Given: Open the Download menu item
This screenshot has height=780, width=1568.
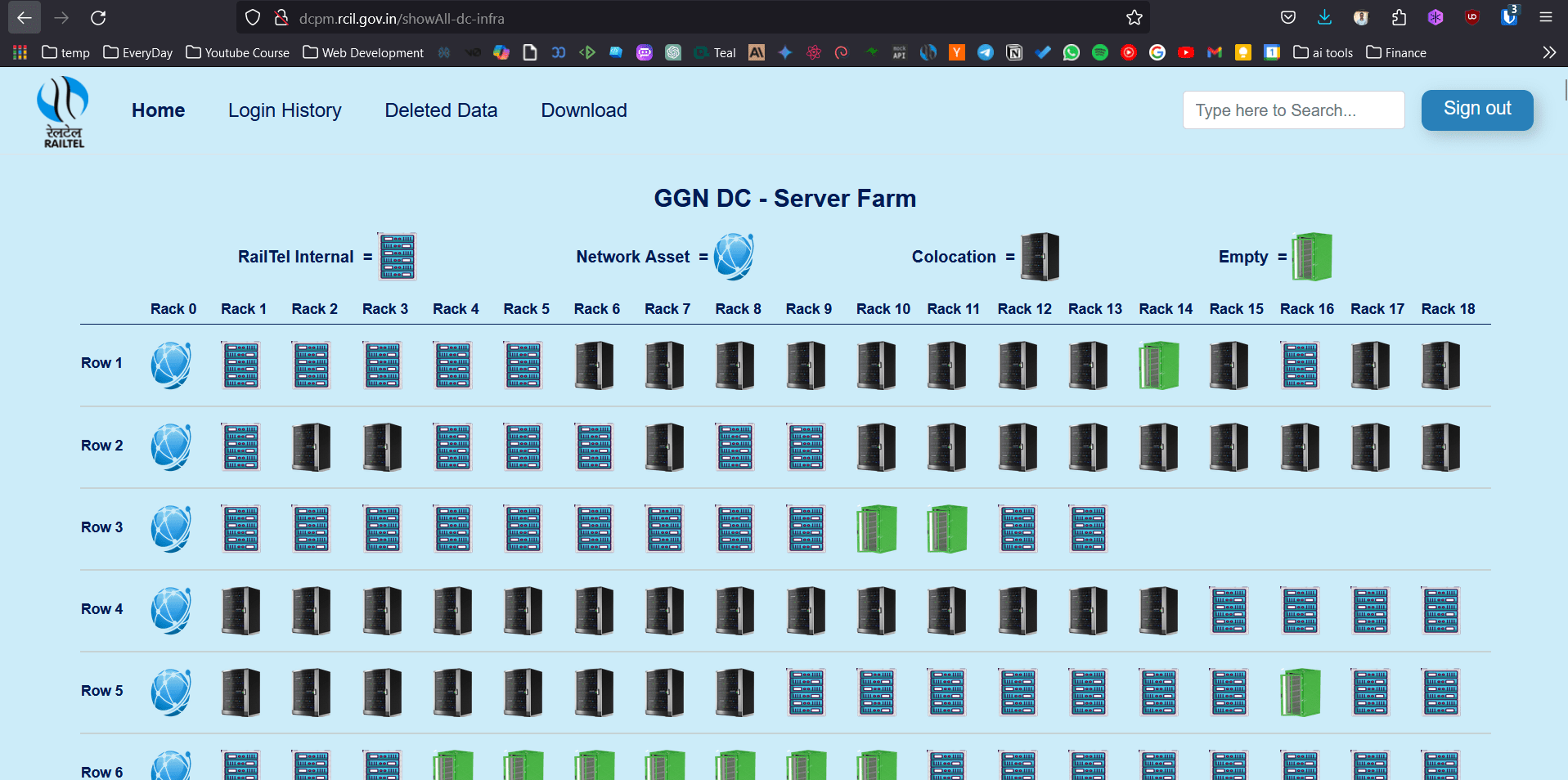Looking at the screenshot, I should pyautogui.click(x=584, y=110).
